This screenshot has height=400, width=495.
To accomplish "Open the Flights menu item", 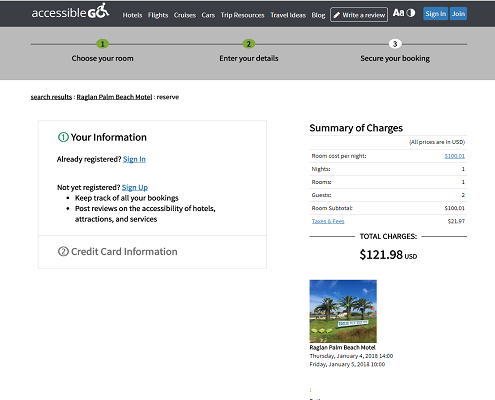I will [158, 15].
